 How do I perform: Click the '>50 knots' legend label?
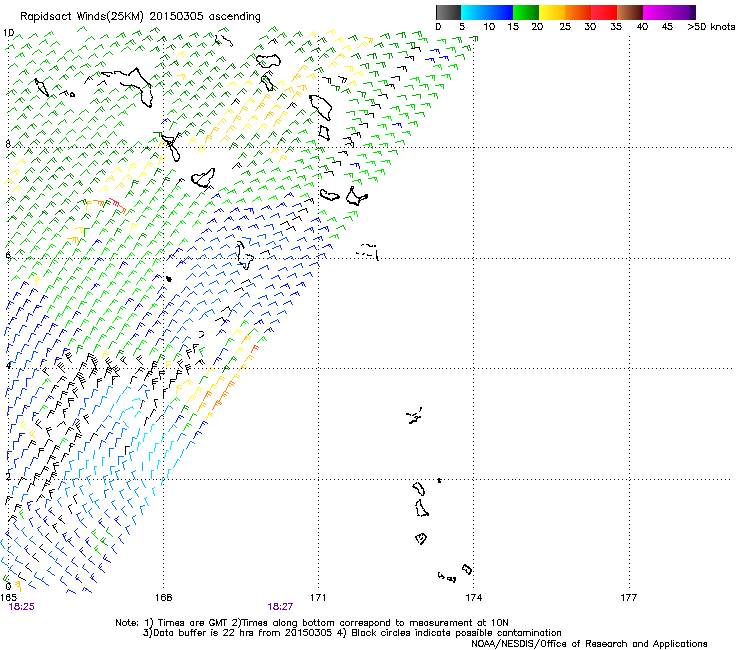pos(711,27)
